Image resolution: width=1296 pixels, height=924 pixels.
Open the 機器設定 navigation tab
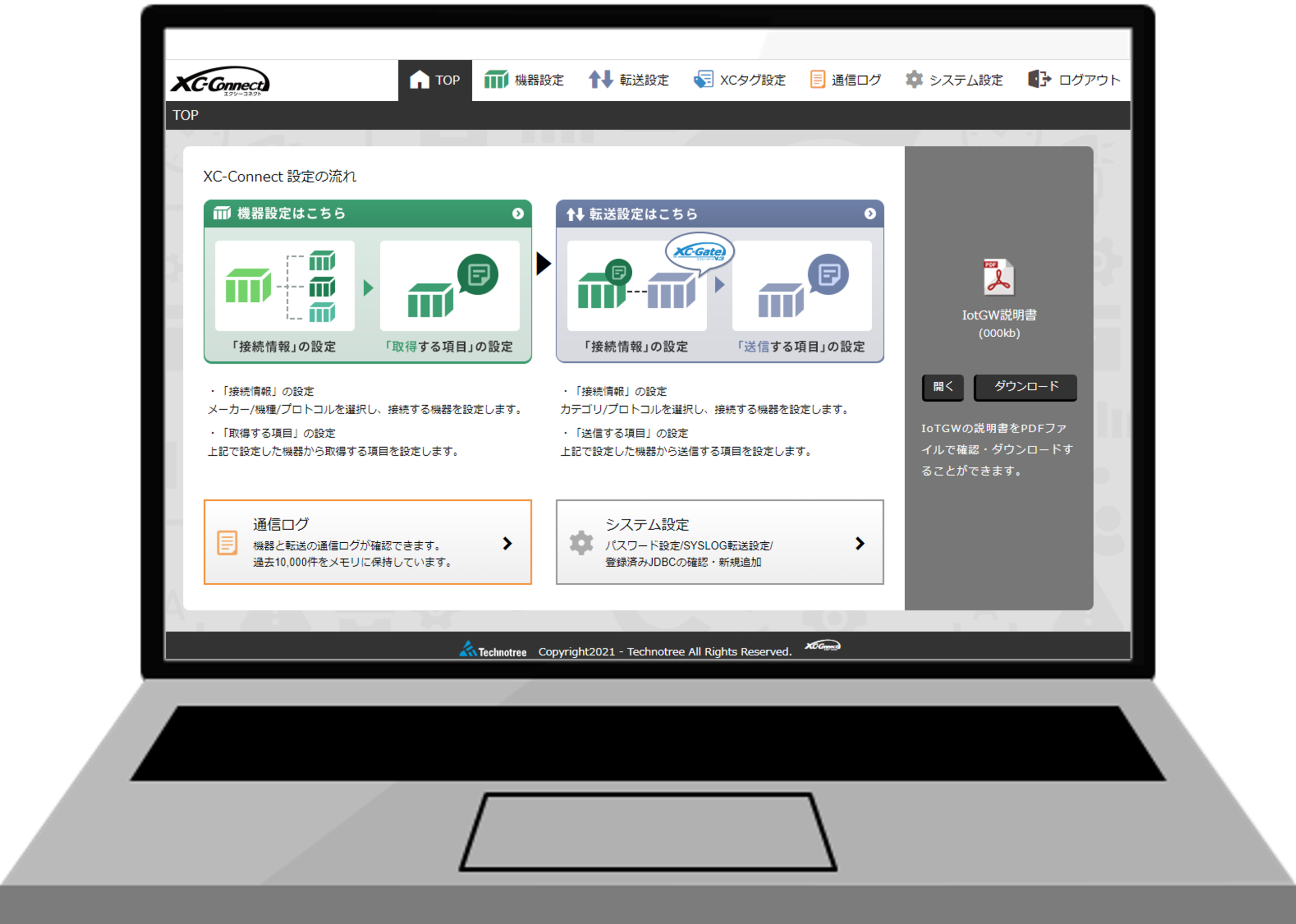pyautogui.click(x=524, y=80)
